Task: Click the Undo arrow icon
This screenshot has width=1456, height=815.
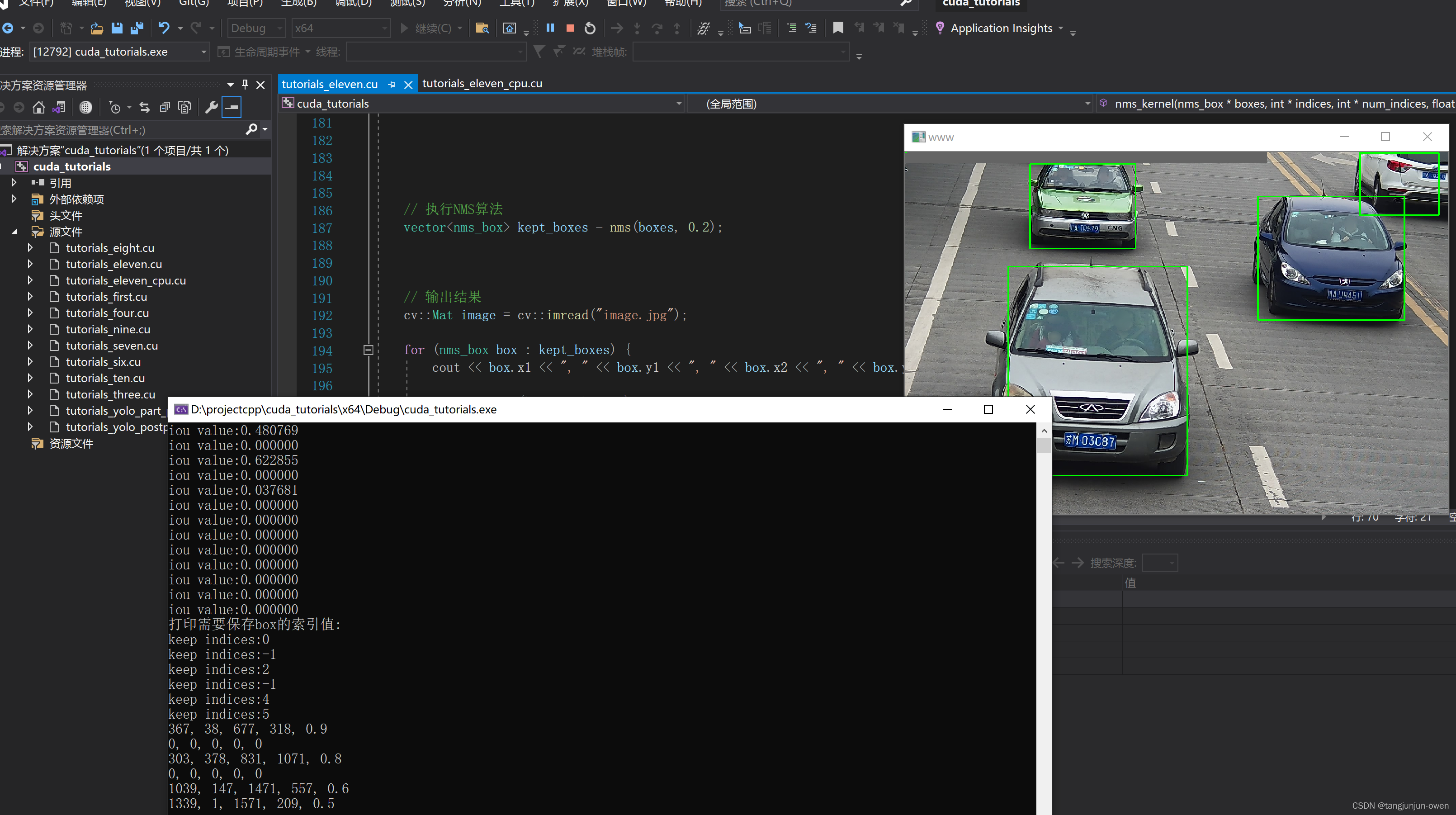Action: click(x=163, y=28)
